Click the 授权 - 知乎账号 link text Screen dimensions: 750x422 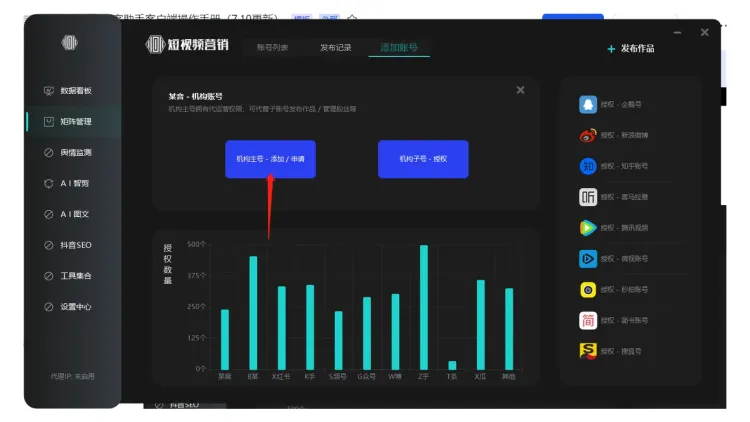(624, 166)
